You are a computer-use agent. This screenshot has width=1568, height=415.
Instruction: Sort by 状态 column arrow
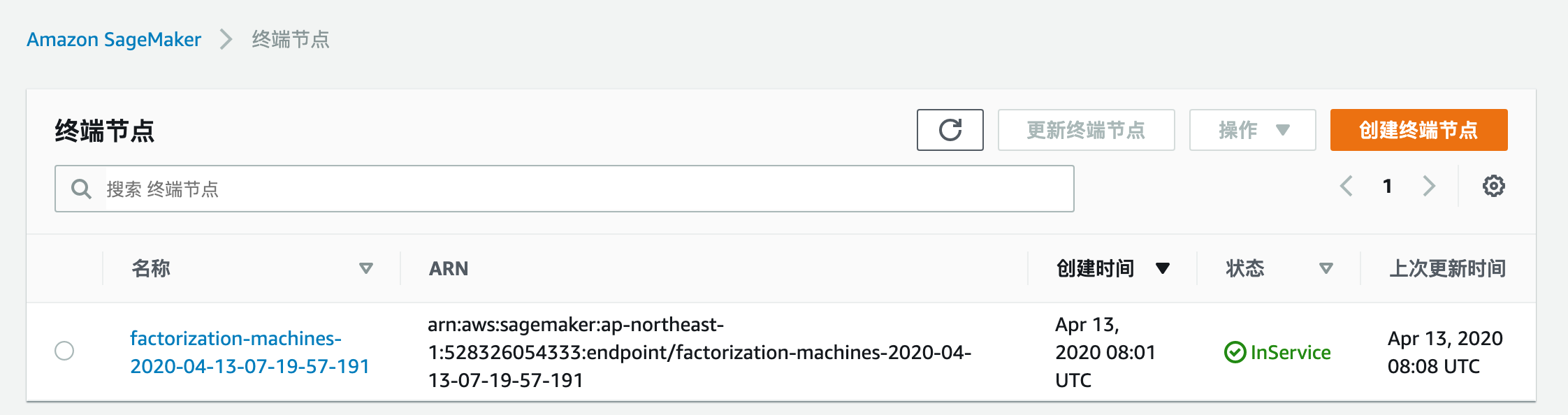point(1326,268)
